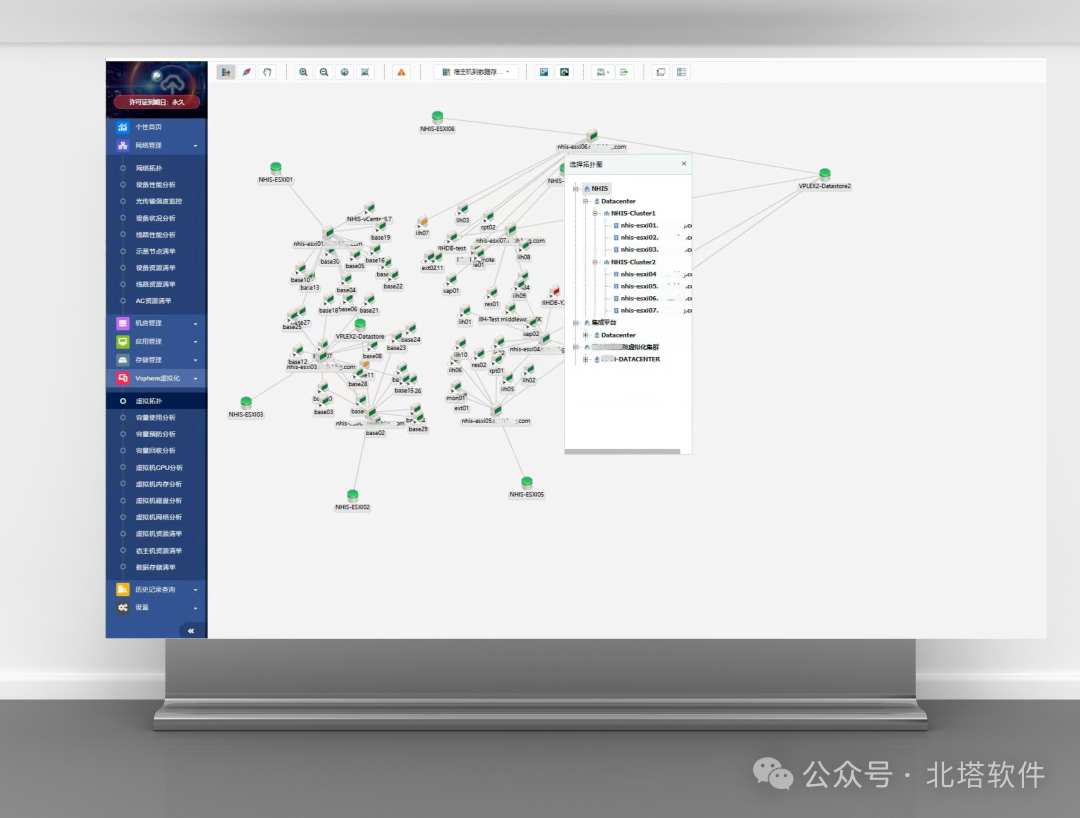The width and height of the screenshot is (1080, 818).
Task: Collapse the NHIS-Cluster1 tree node
Action: [x=595, y=213]
